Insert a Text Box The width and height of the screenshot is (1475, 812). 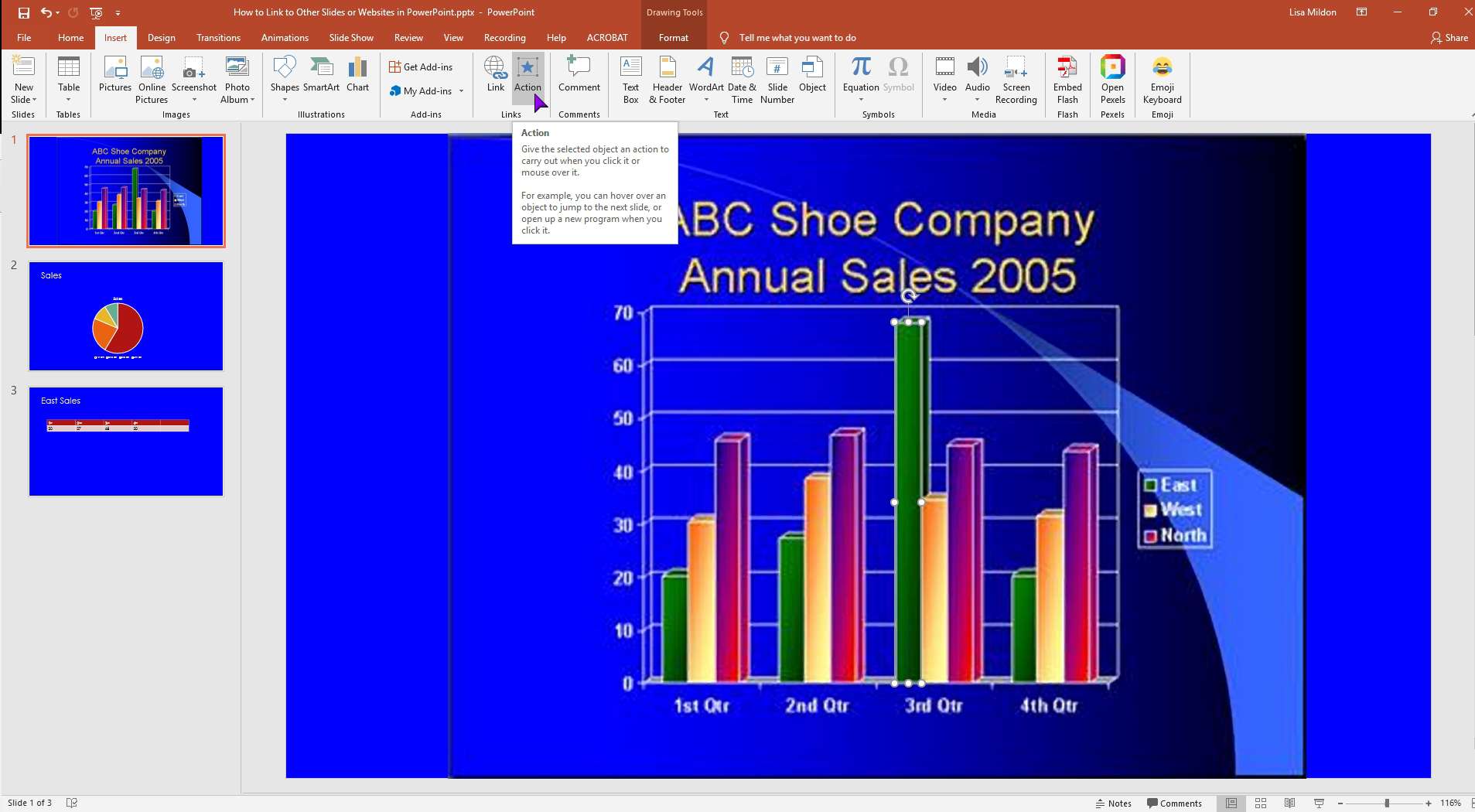coord(630,80)
